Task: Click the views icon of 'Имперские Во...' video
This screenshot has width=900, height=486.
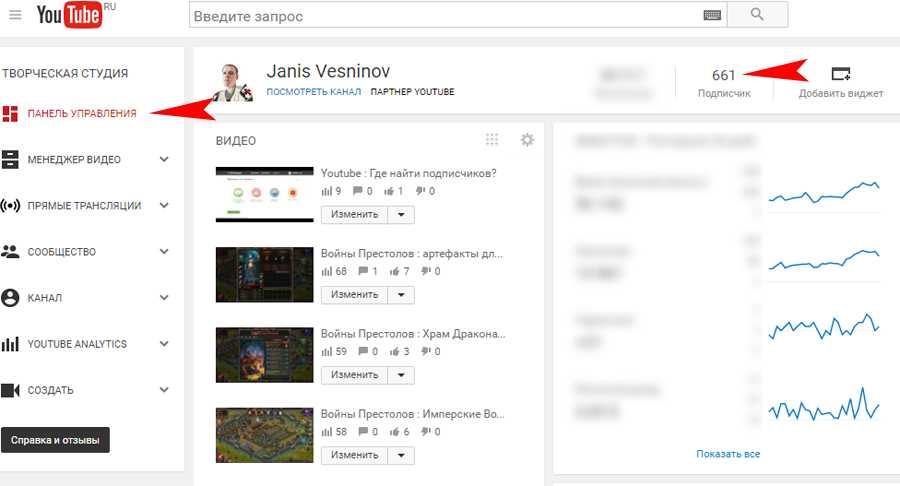Action: coord(327,432)
